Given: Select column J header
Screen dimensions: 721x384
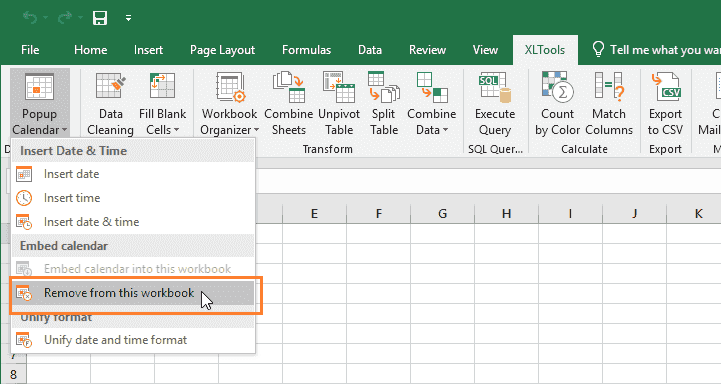Looking at the screenshot, I should (x=634, y=213).
